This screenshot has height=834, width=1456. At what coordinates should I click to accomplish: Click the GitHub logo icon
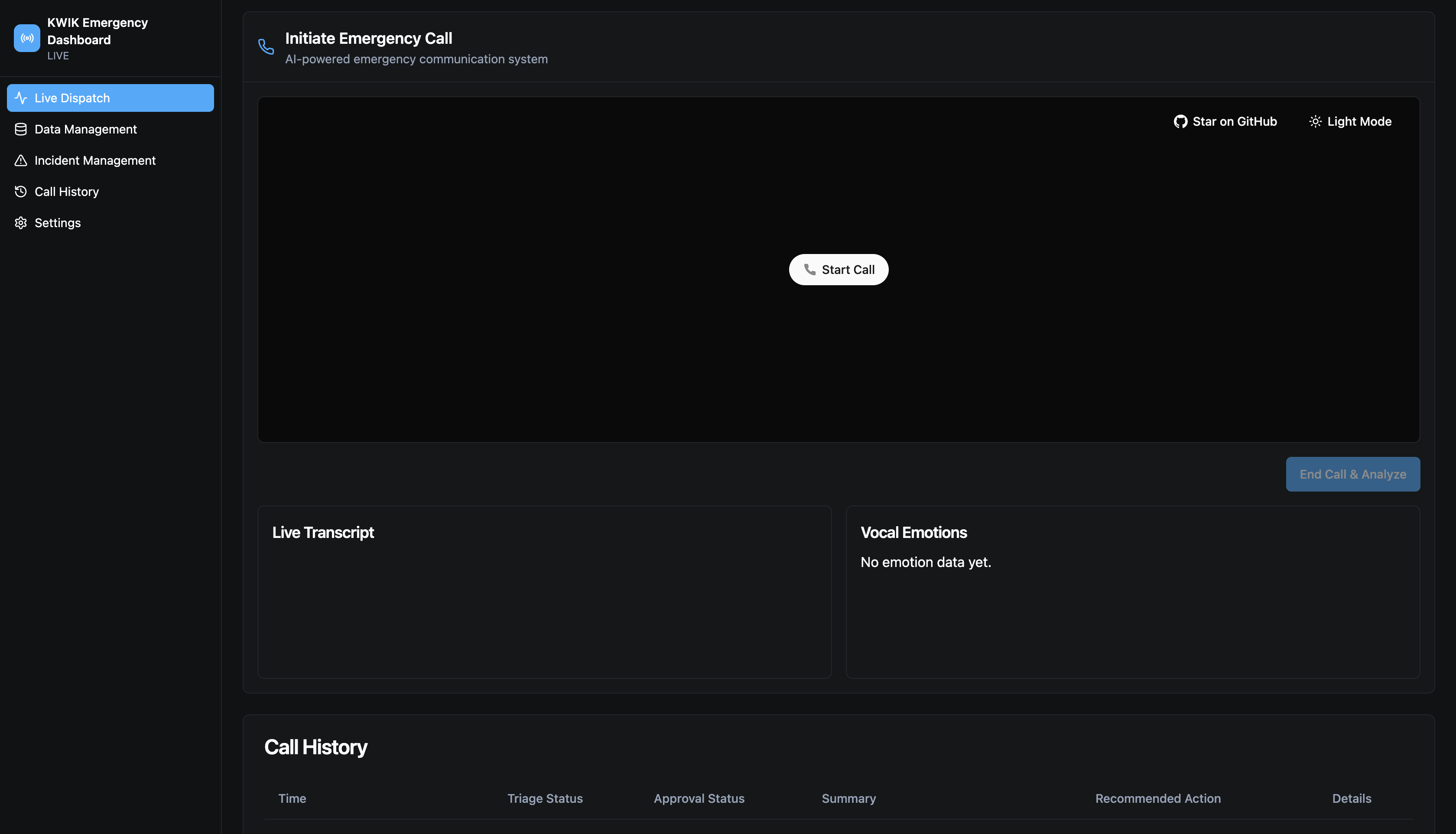1180,121
